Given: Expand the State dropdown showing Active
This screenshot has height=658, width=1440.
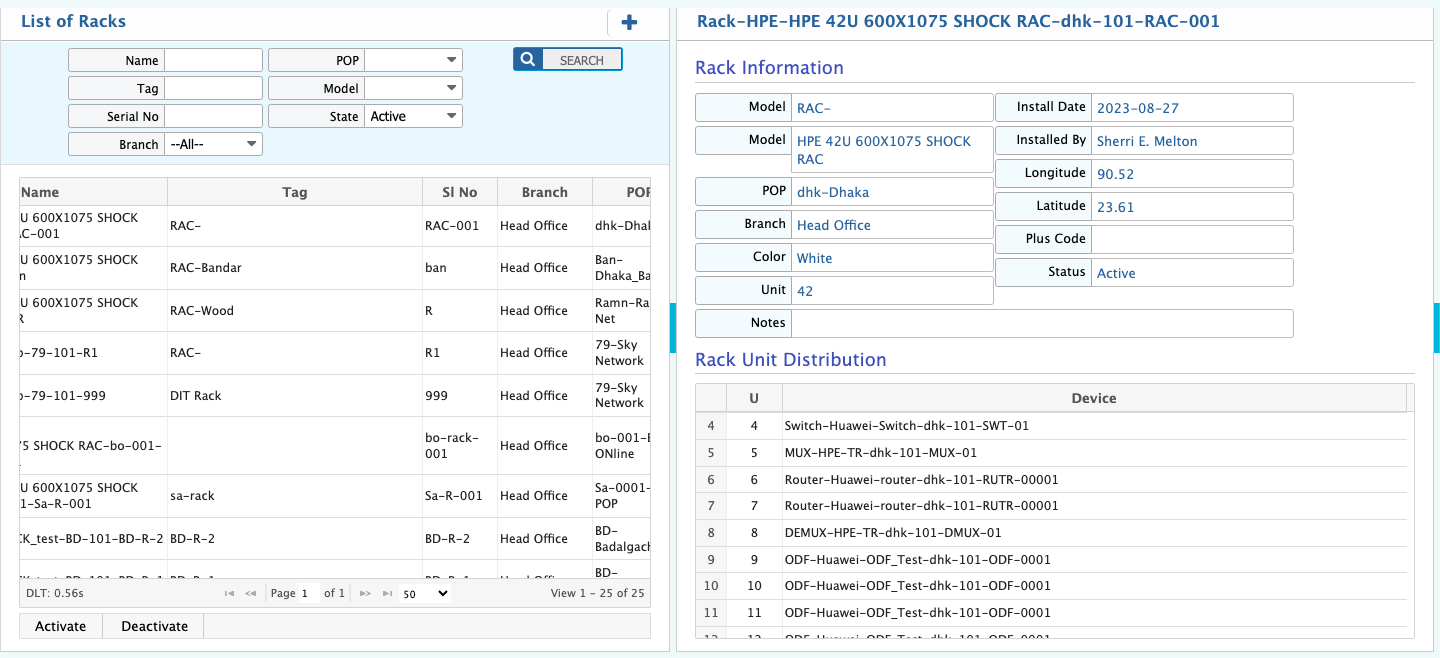Looking at the screenshot, I should coord(414,116).
